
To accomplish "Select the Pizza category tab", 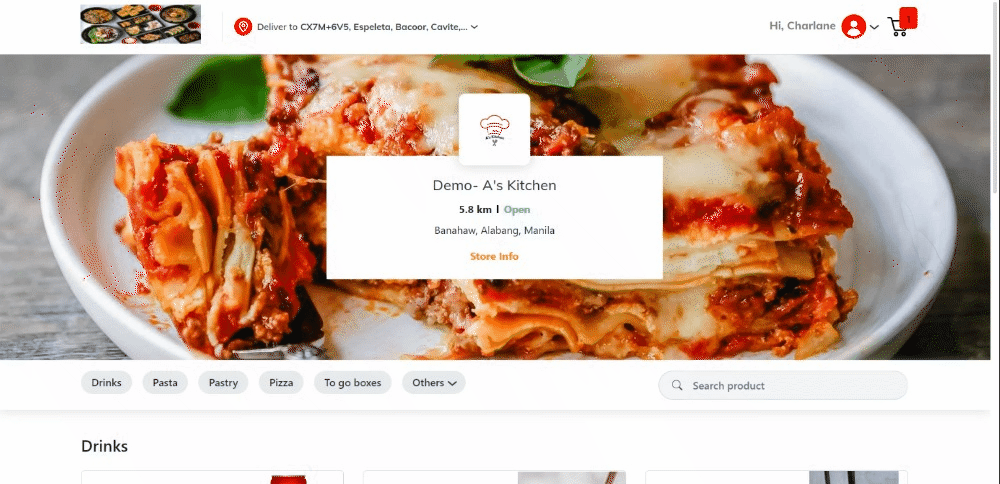I will click(281, 383).
